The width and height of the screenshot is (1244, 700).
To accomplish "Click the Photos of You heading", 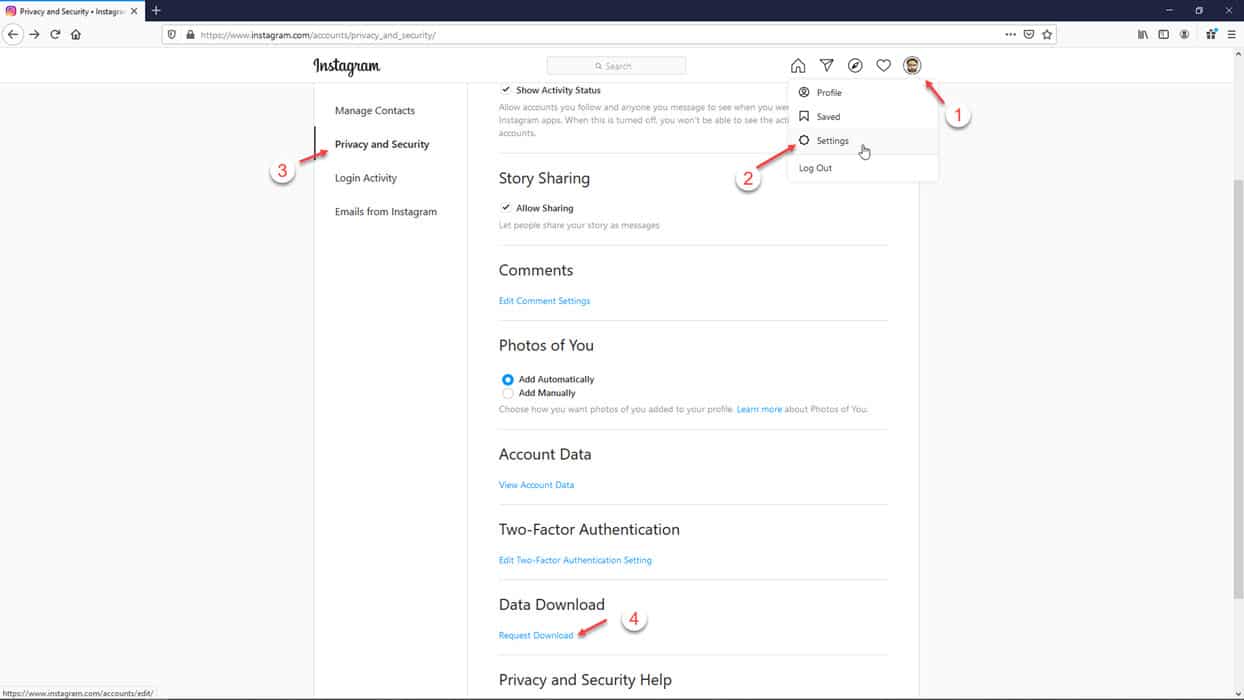I will [x=546, y=346].
